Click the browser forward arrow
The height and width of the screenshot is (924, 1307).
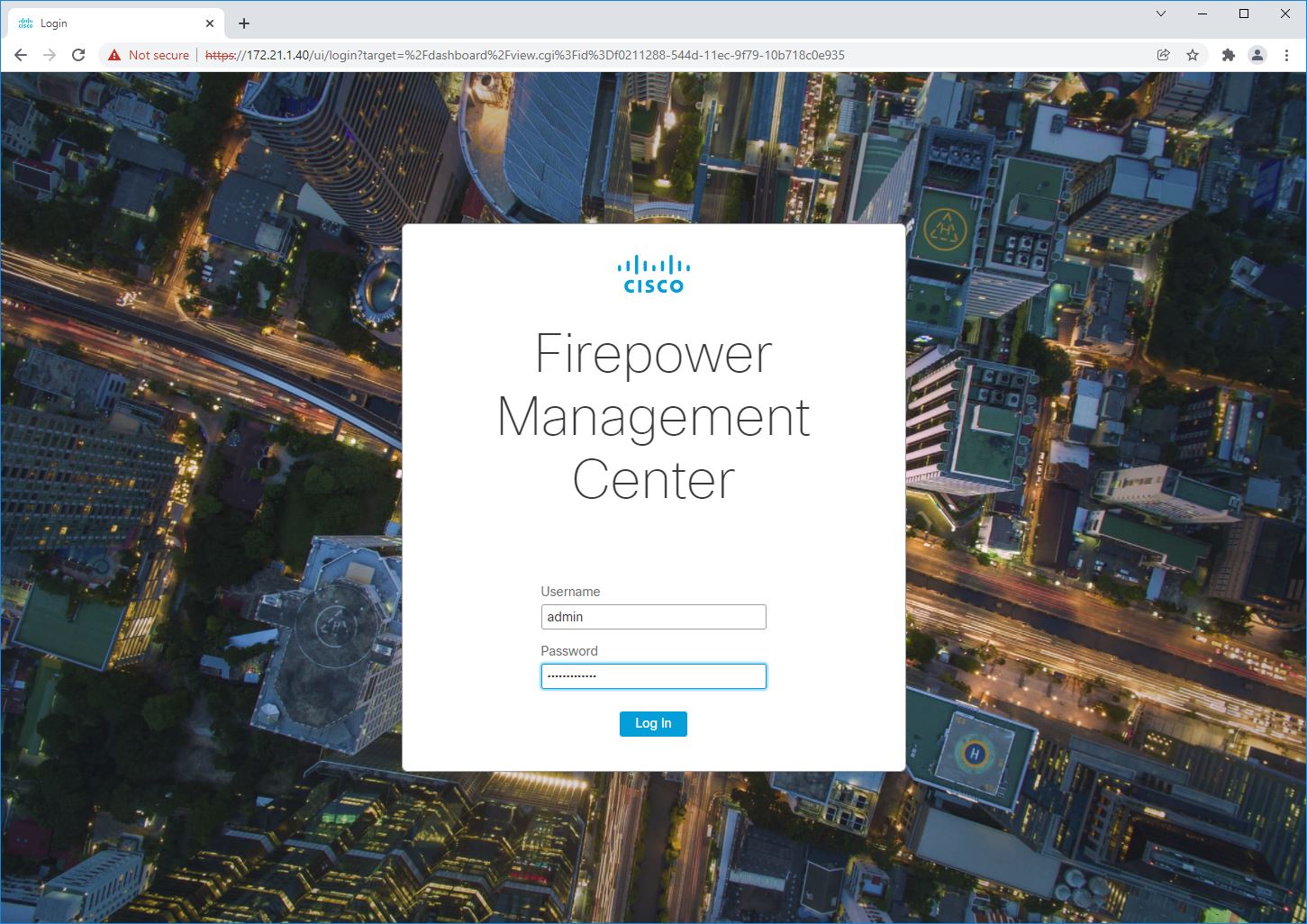pyautogui.click(x=50, y=55)
